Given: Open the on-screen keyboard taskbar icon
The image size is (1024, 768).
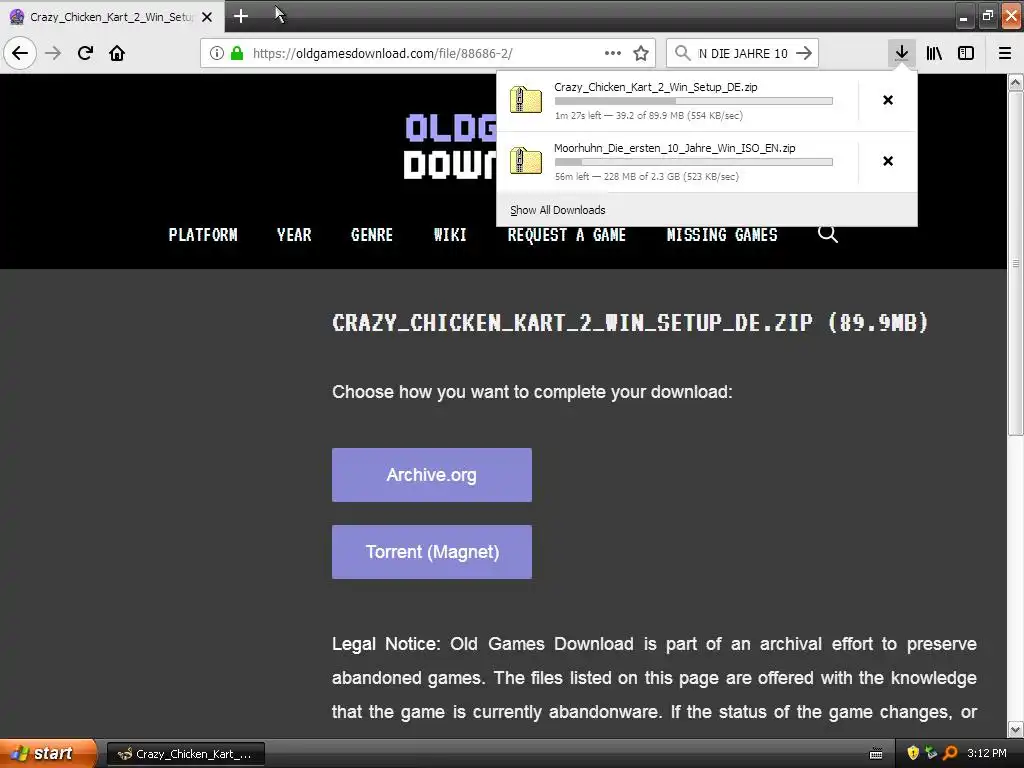Looking at the screenshot, I should pos(876,754).
